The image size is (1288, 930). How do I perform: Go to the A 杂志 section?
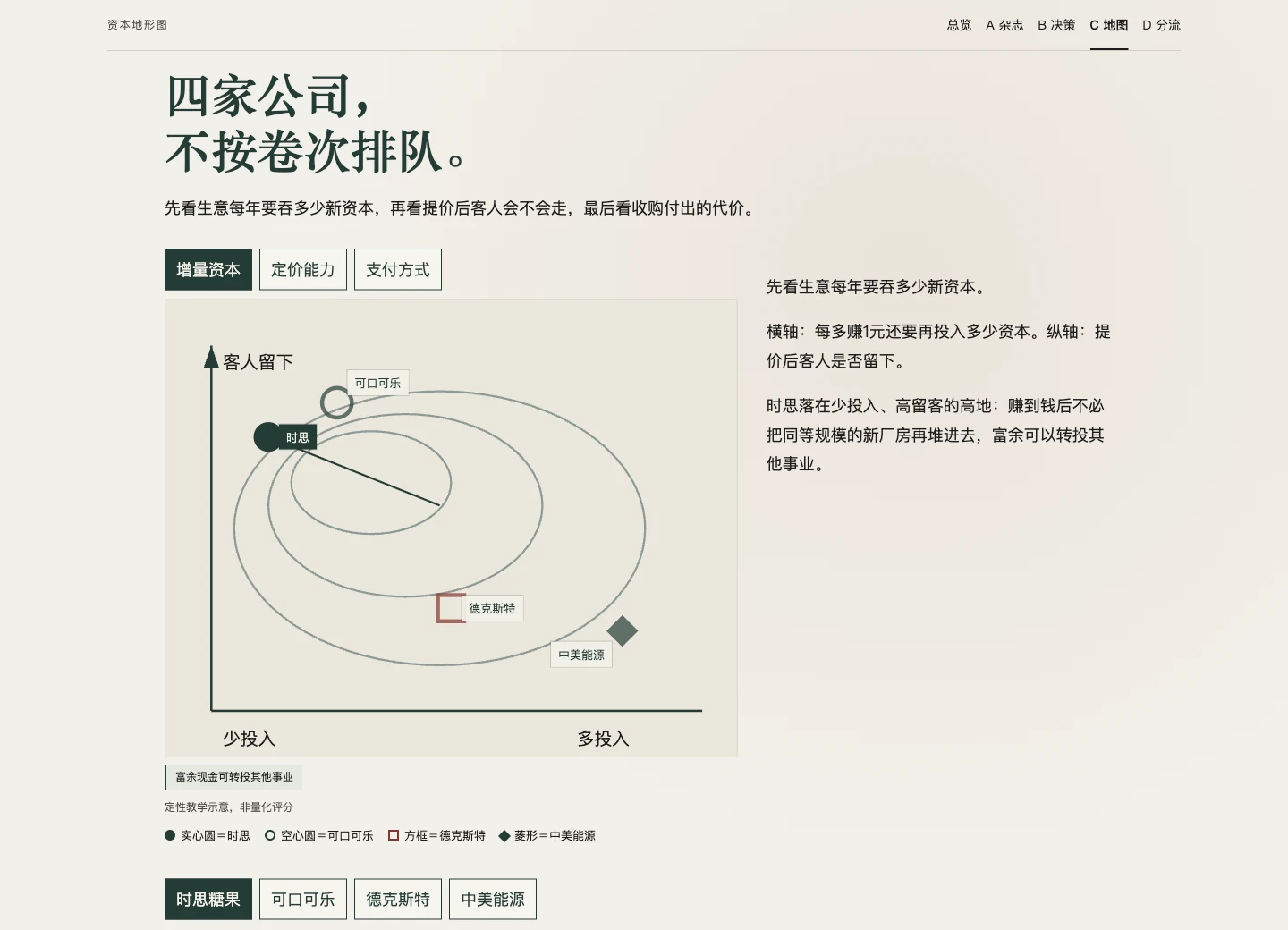(x=1004, y=25)
